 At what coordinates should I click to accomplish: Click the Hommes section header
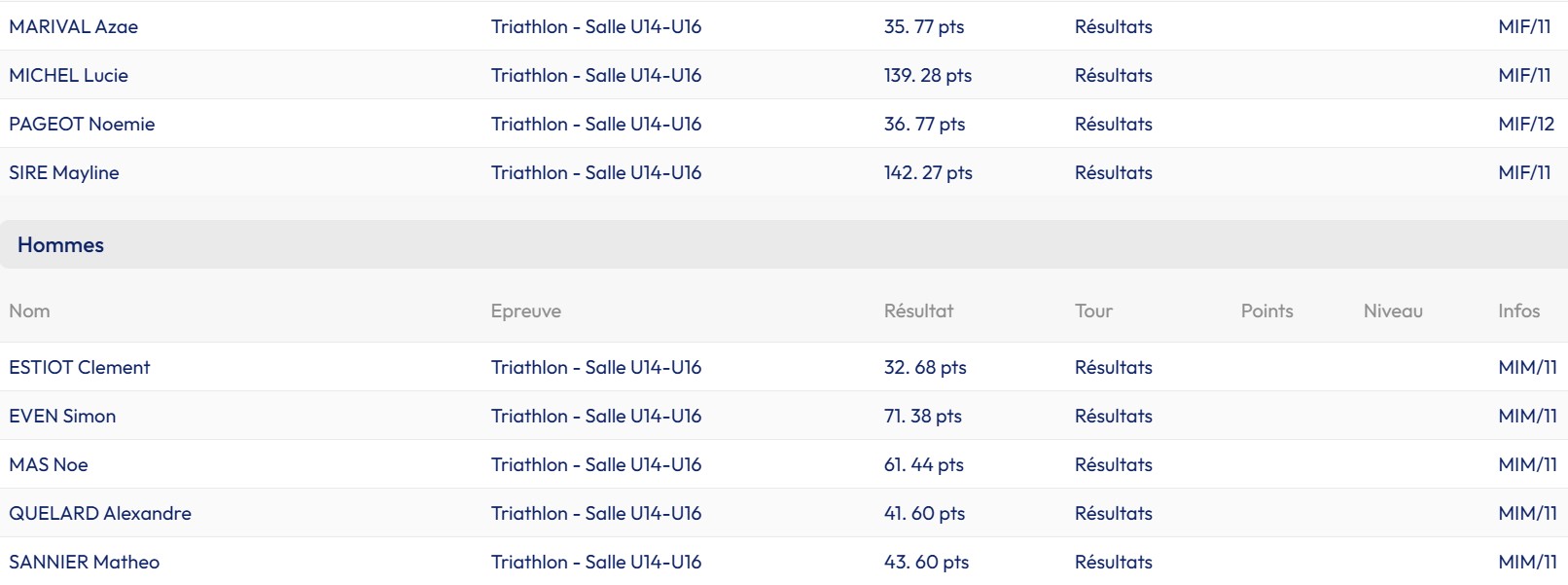pyautogui.click(x=60, y=244)
